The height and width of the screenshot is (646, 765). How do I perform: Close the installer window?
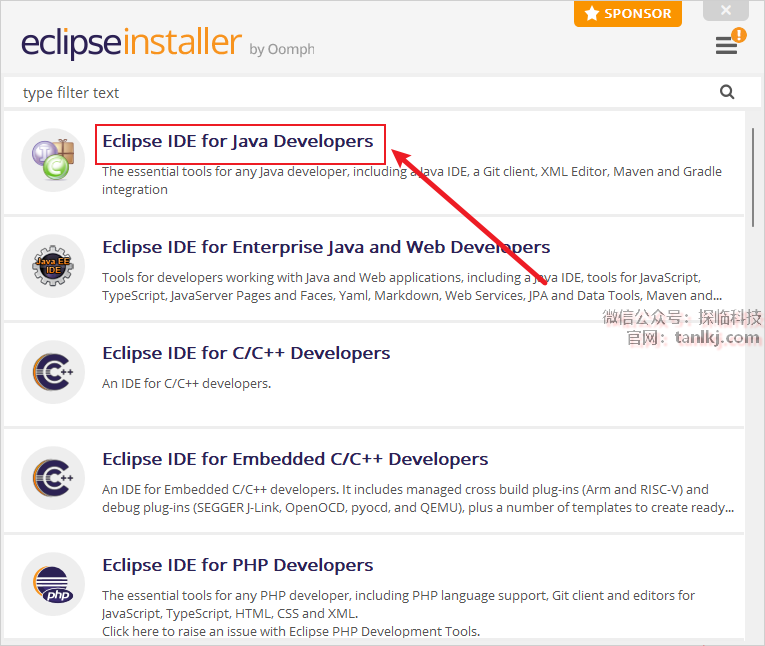point(726,10)
